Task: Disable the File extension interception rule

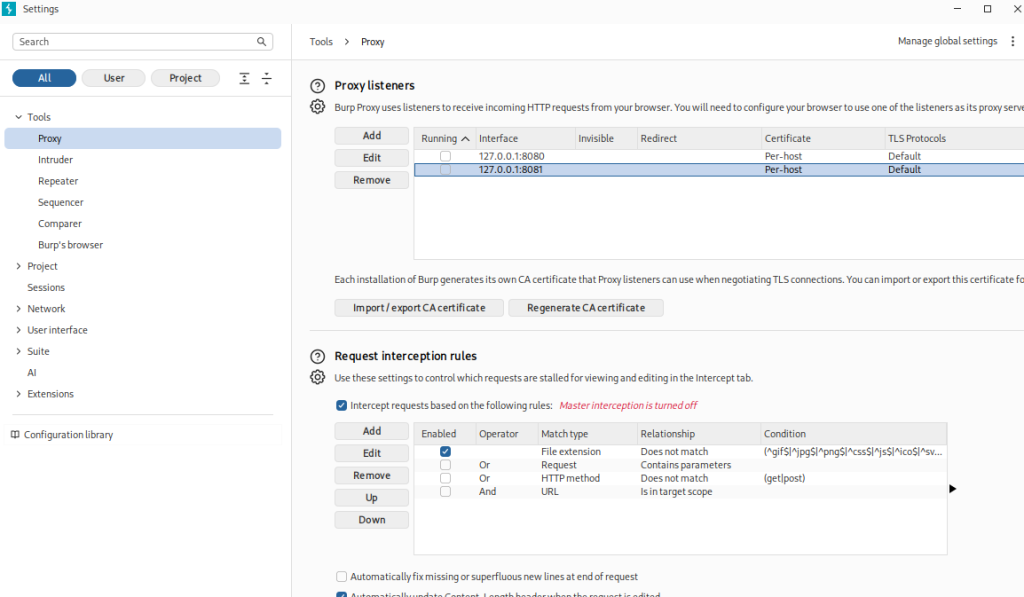Action: pos(445,451)
